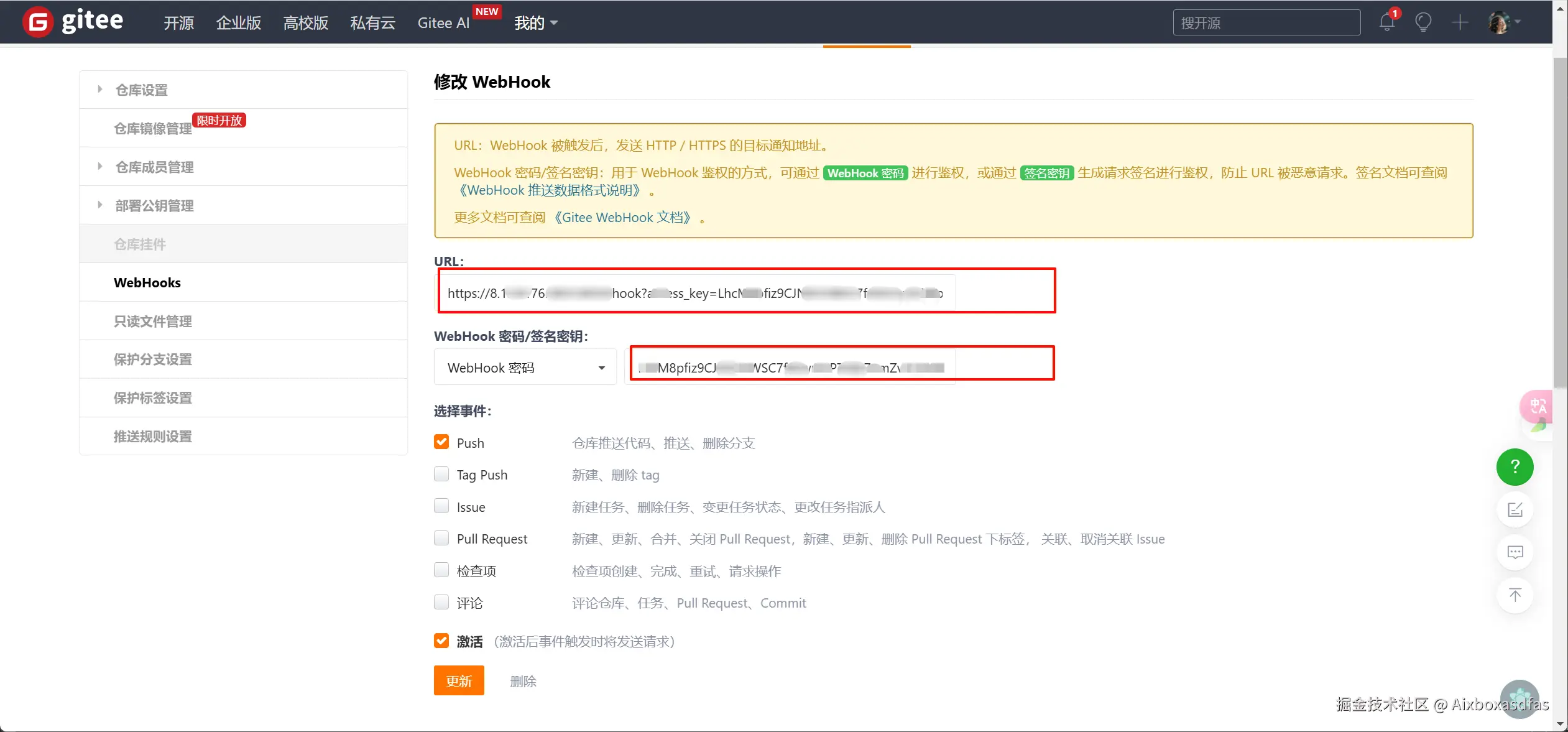Open the 企业版 top navigation item
1568x732 pixels.
click(239, 23)
